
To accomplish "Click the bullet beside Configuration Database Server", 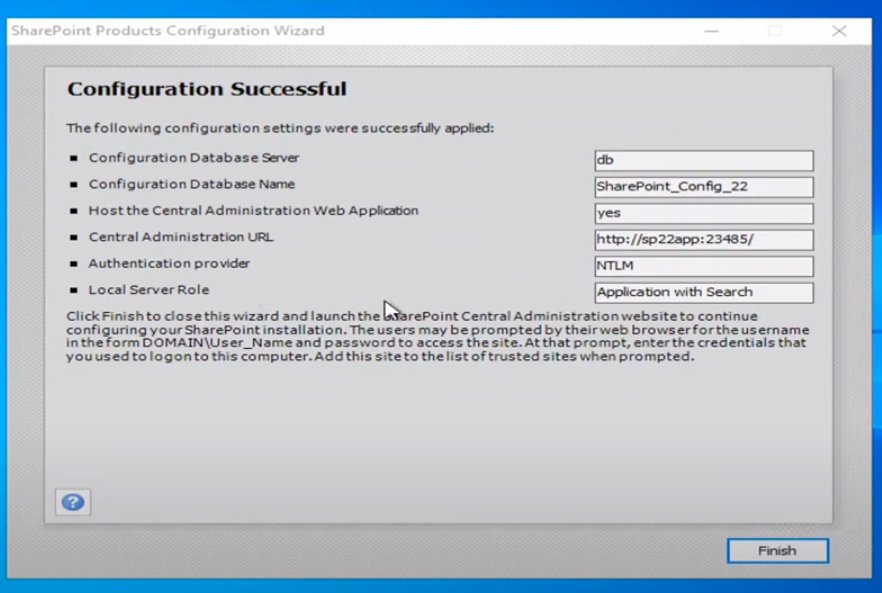I will click(73, 157).
